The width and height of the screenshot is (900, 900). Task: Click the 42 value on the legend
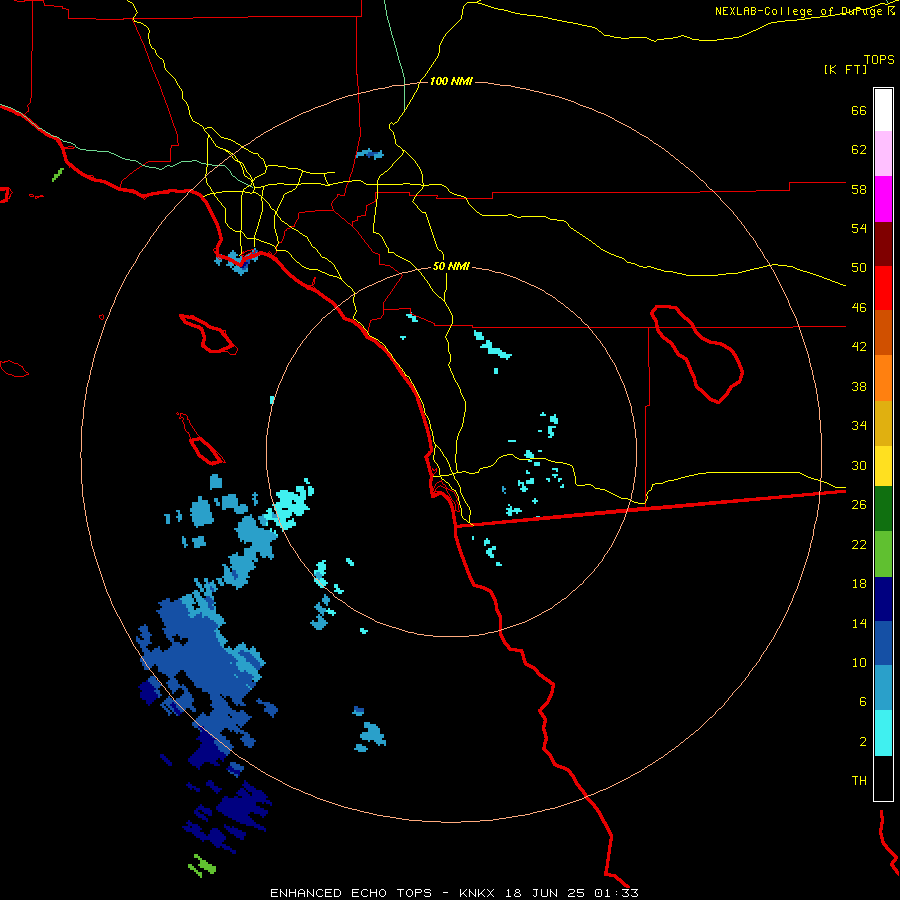coord(859,347)
